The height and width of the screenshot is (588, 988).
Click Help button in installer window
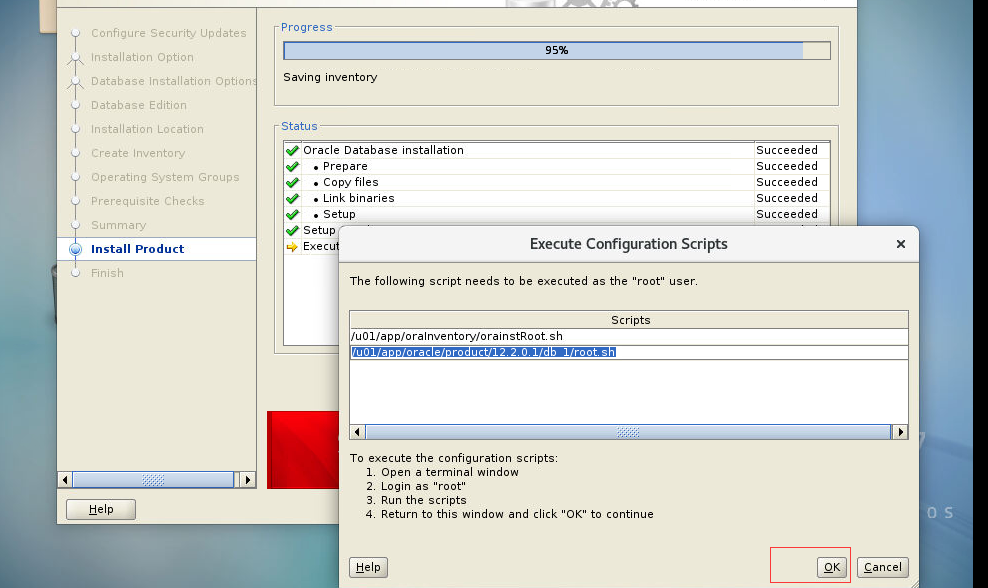101,509
